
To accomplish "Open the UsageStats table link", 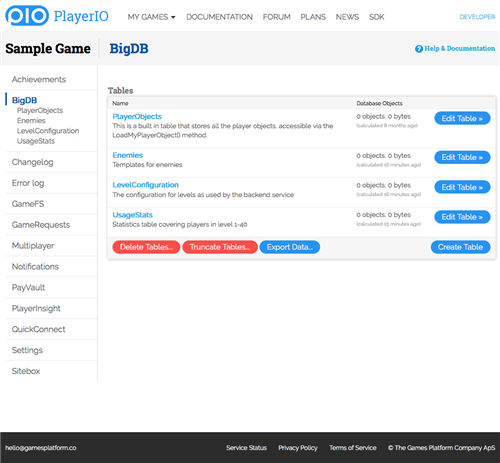I will click(x=132, y=215).
